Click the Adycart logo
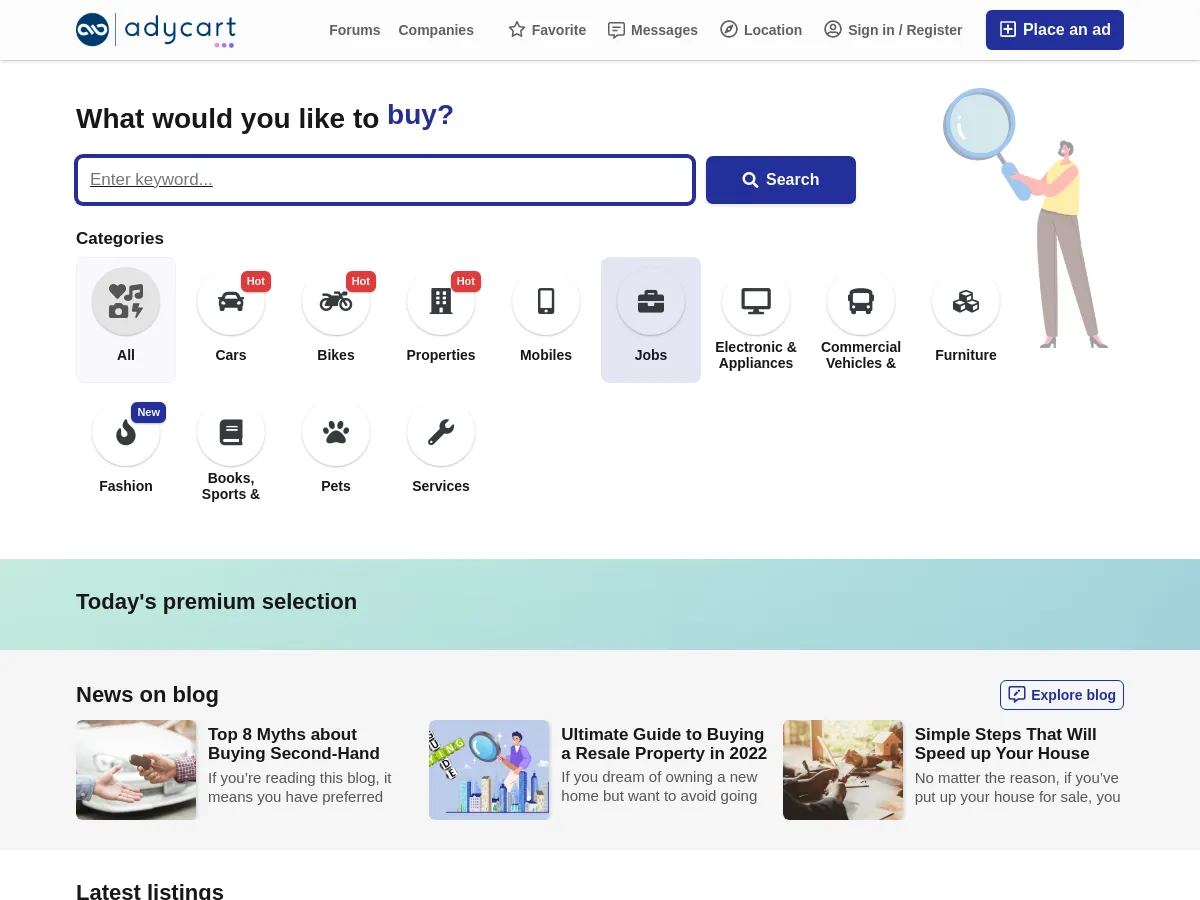 [x=155, y=30]
